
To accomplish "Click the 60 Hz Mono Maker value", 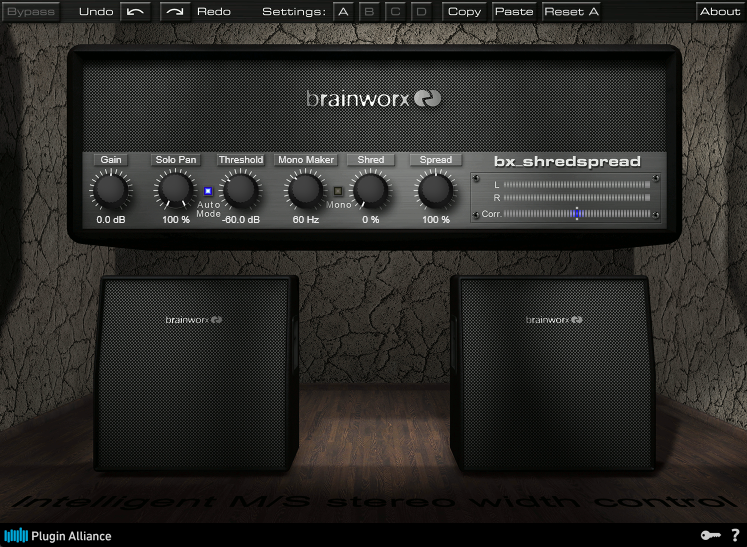I will click(x=305, y=220).
